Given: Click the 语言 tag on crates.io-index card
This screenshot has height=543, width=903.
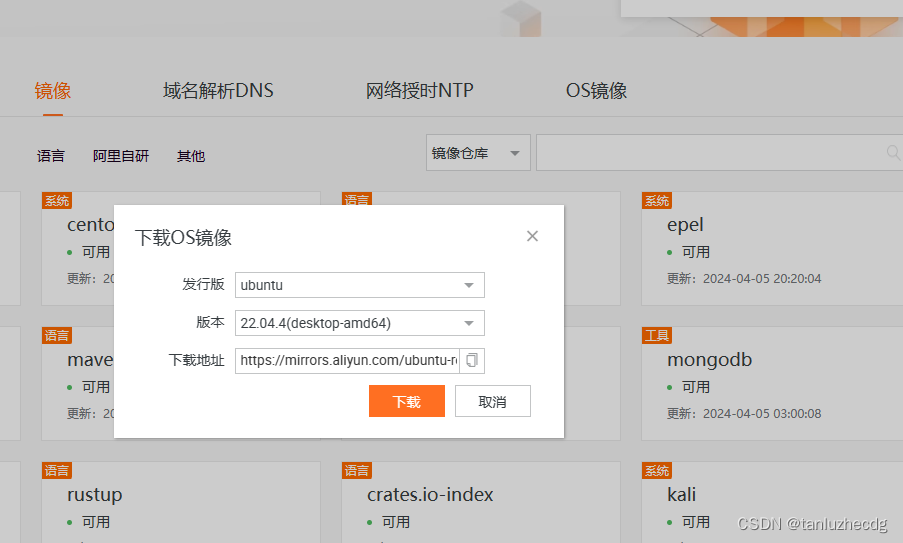Looking at the screenshot, I should [356, 470].
